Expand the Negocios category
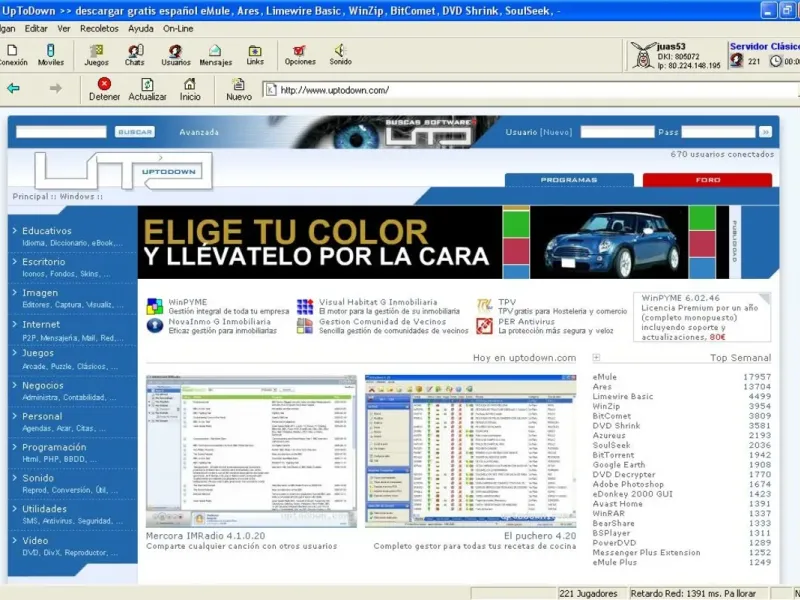The height and width of the screenshot is (600, 800). pyautogui.click(x=43, y=385)
